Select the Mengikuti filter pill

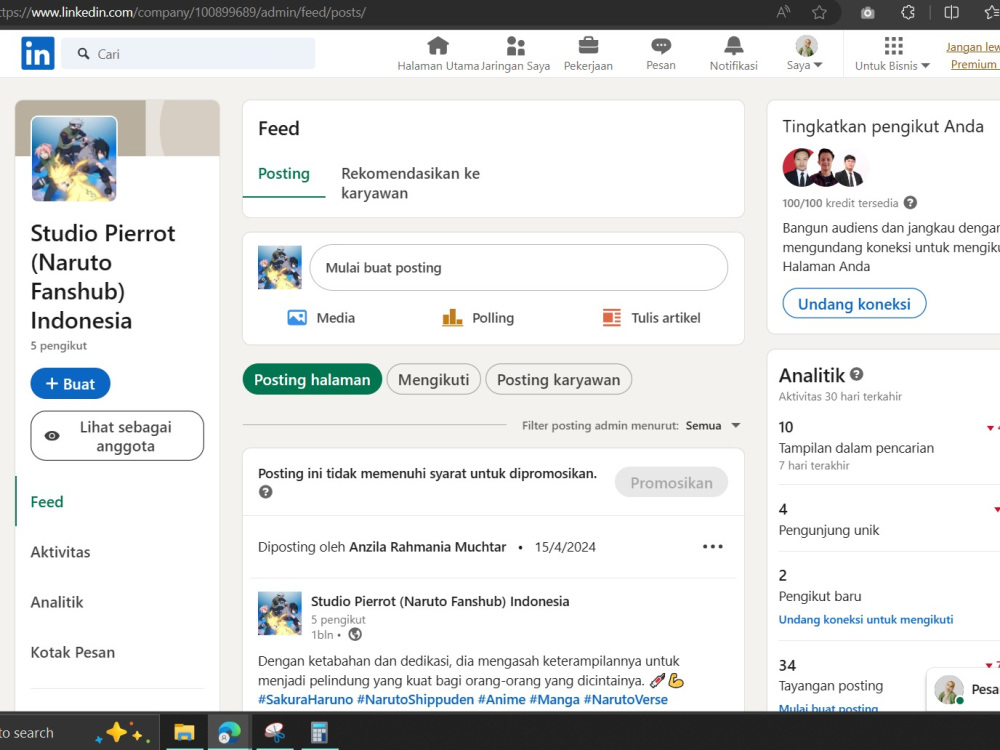434,379
